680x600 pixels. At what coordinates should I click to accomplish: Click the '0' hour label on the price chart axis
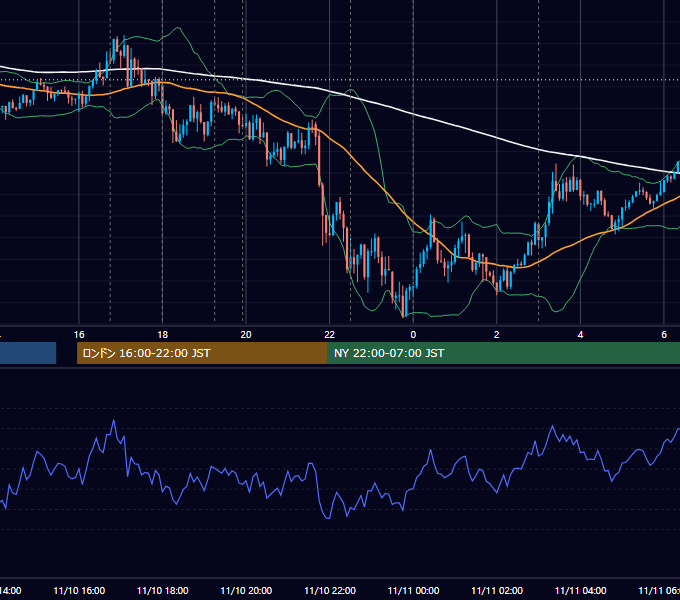(x=413, y=335)
